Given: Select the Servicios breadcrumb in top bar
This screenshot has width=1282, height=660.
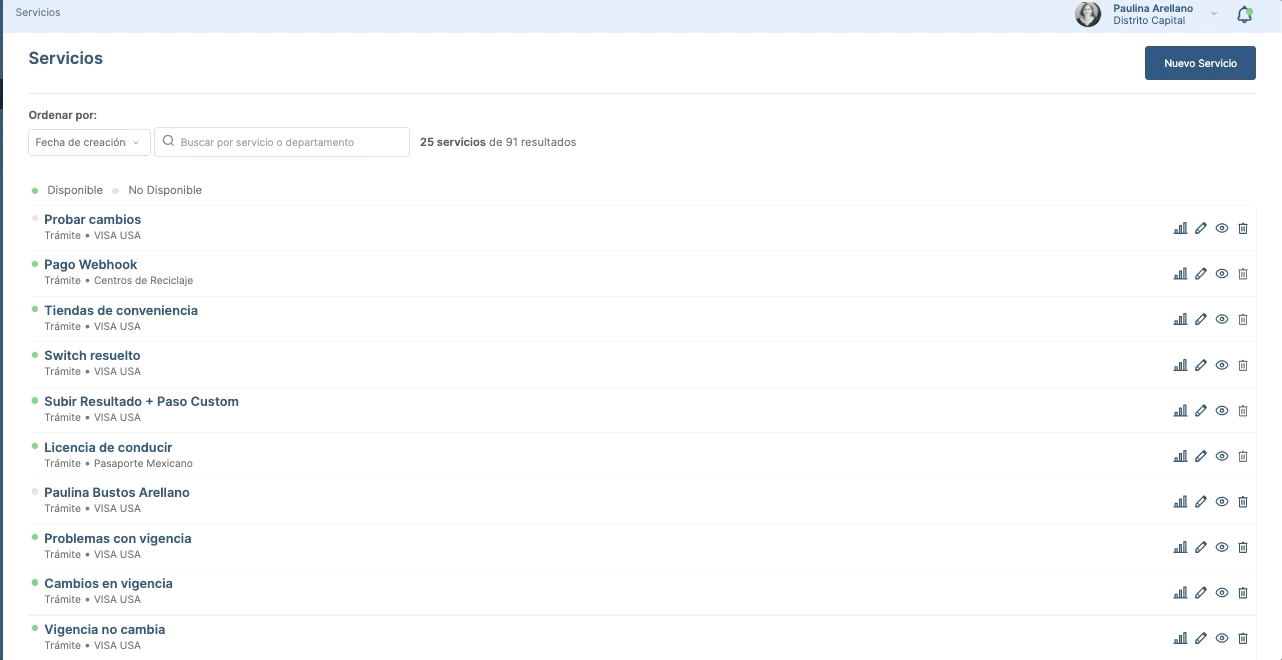Looking at the screenshot, I should pyautogui.click(x=38, y=12).
